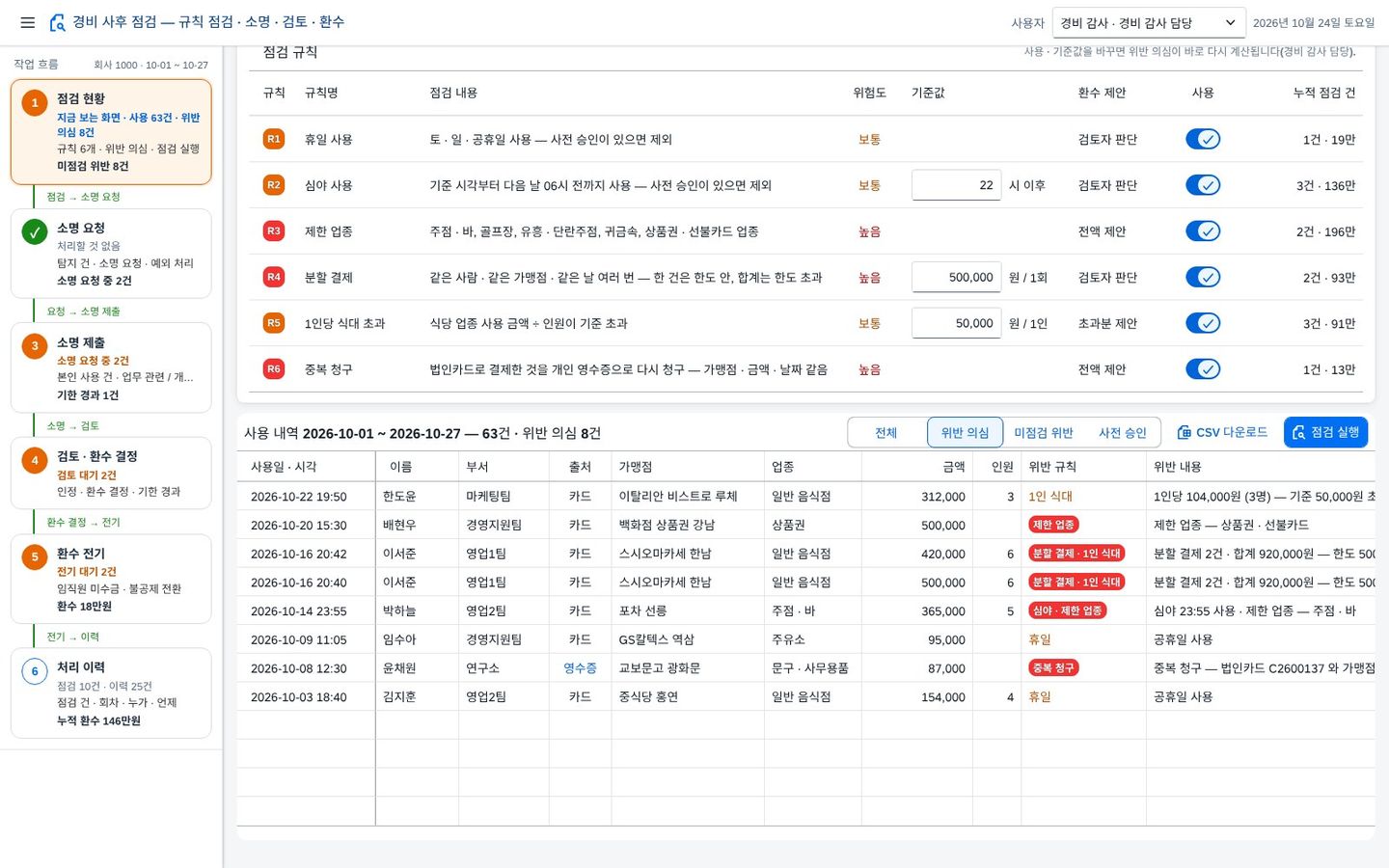Click the GS칼텍스 역삼 merchant cell

(x=688, y=639)
